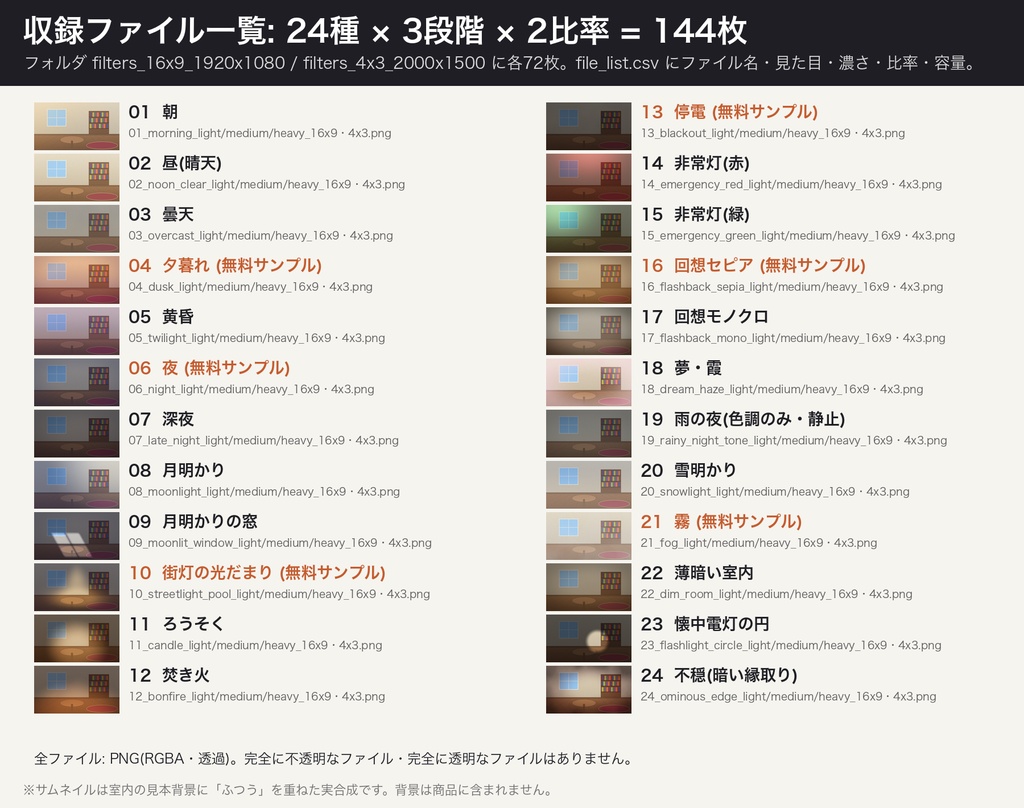
Task: Click the title 10 街灯の光だまり (無料サンプル)
Action: point(257,574)
